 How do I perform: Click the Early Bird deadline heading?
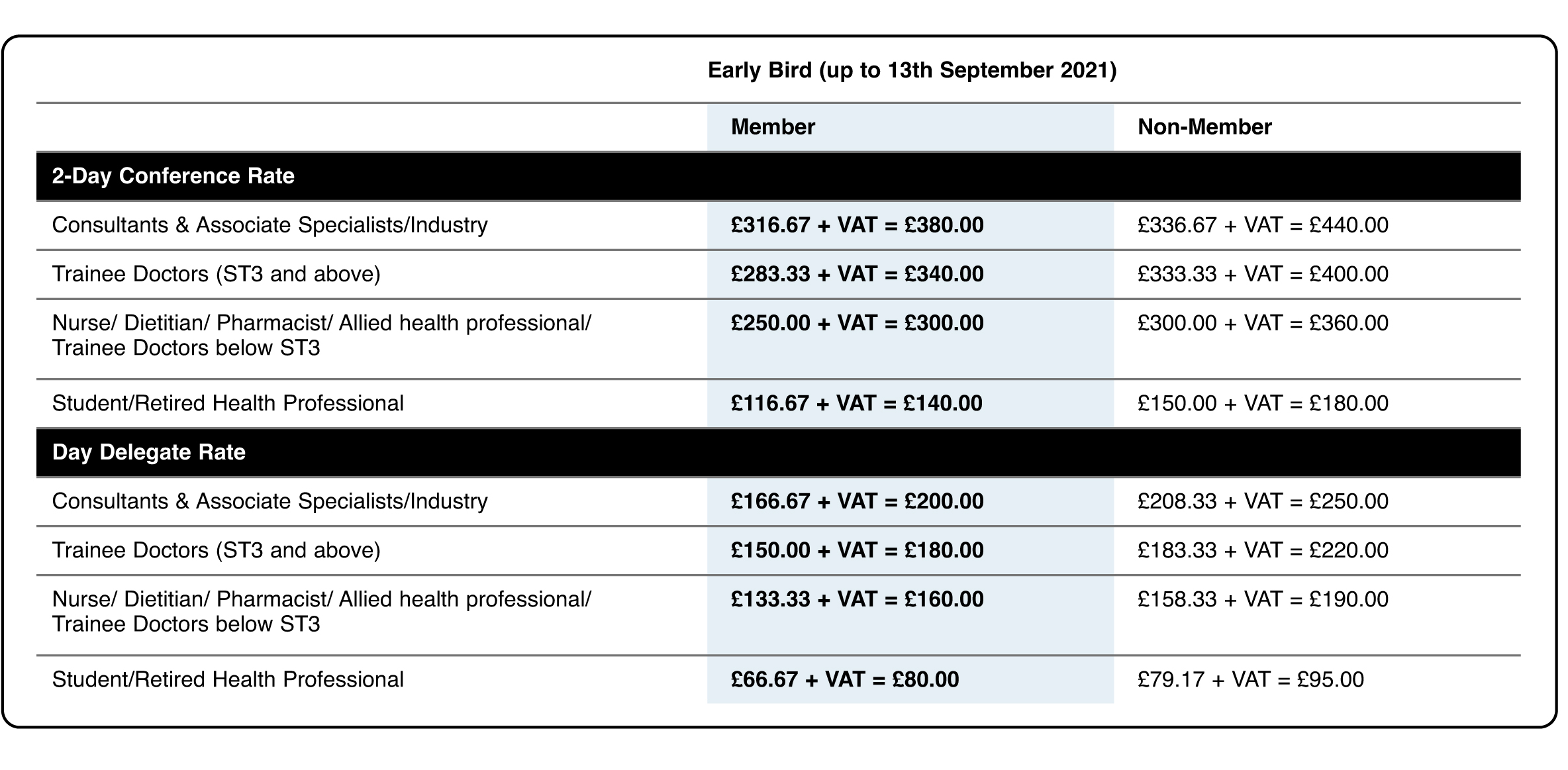tap(912, 70)
